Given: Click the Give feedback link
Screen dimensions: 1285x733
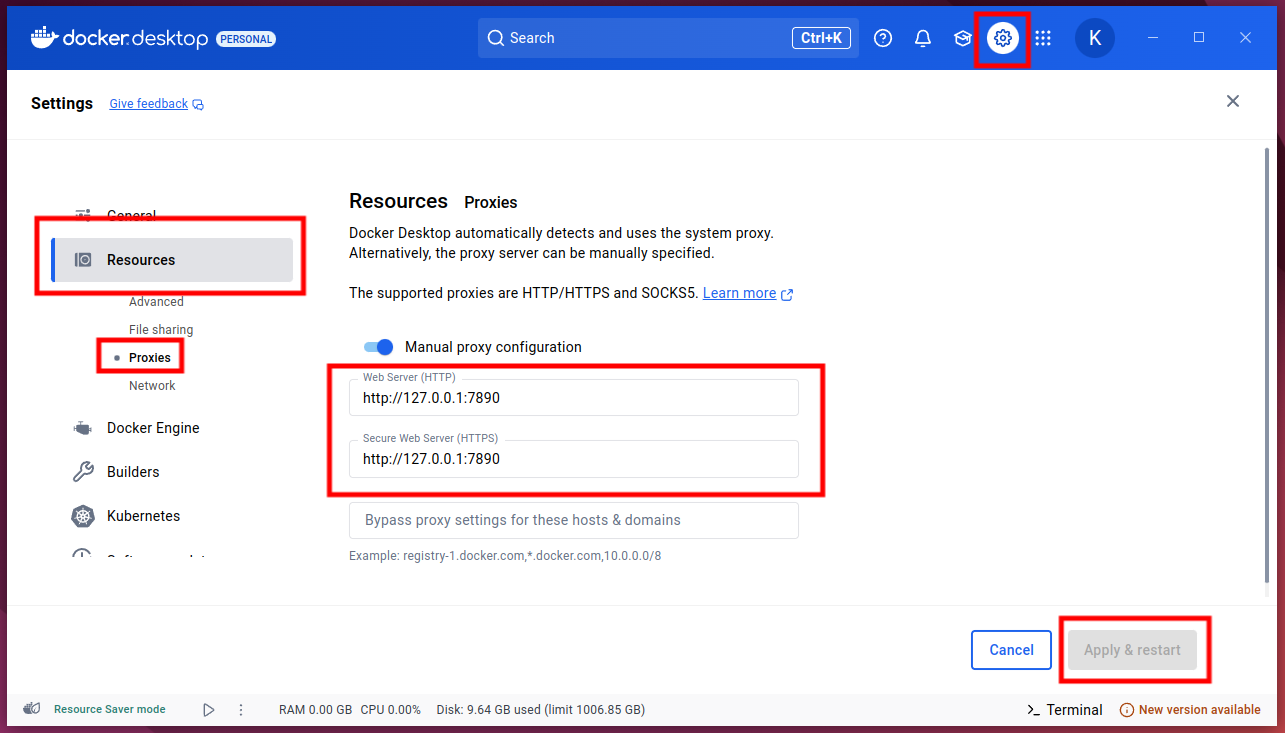Looking at the screenshot, I should tap(149, 104).
